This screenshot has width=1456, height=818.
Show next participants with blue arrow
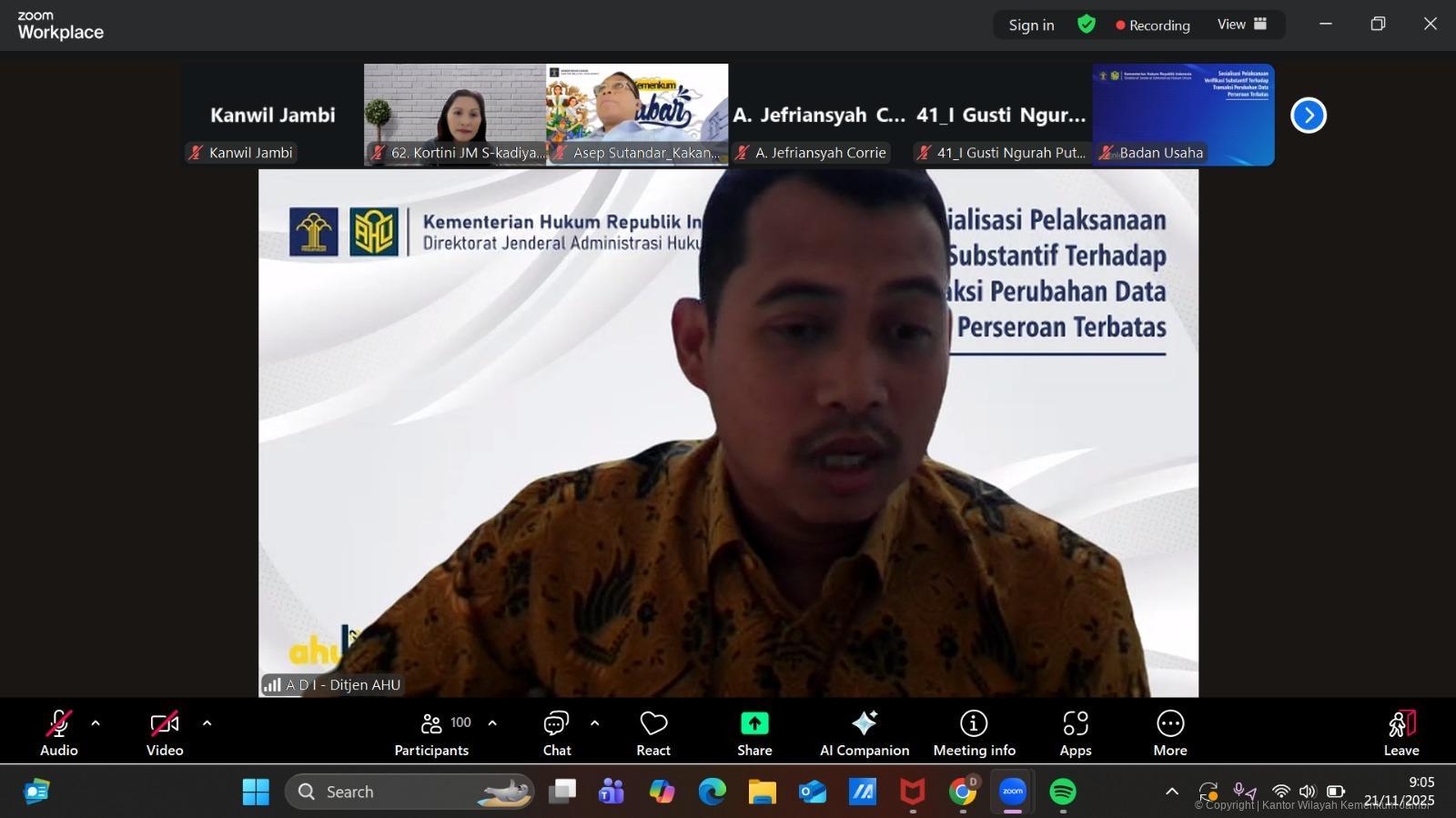(x=1308, y=116)
